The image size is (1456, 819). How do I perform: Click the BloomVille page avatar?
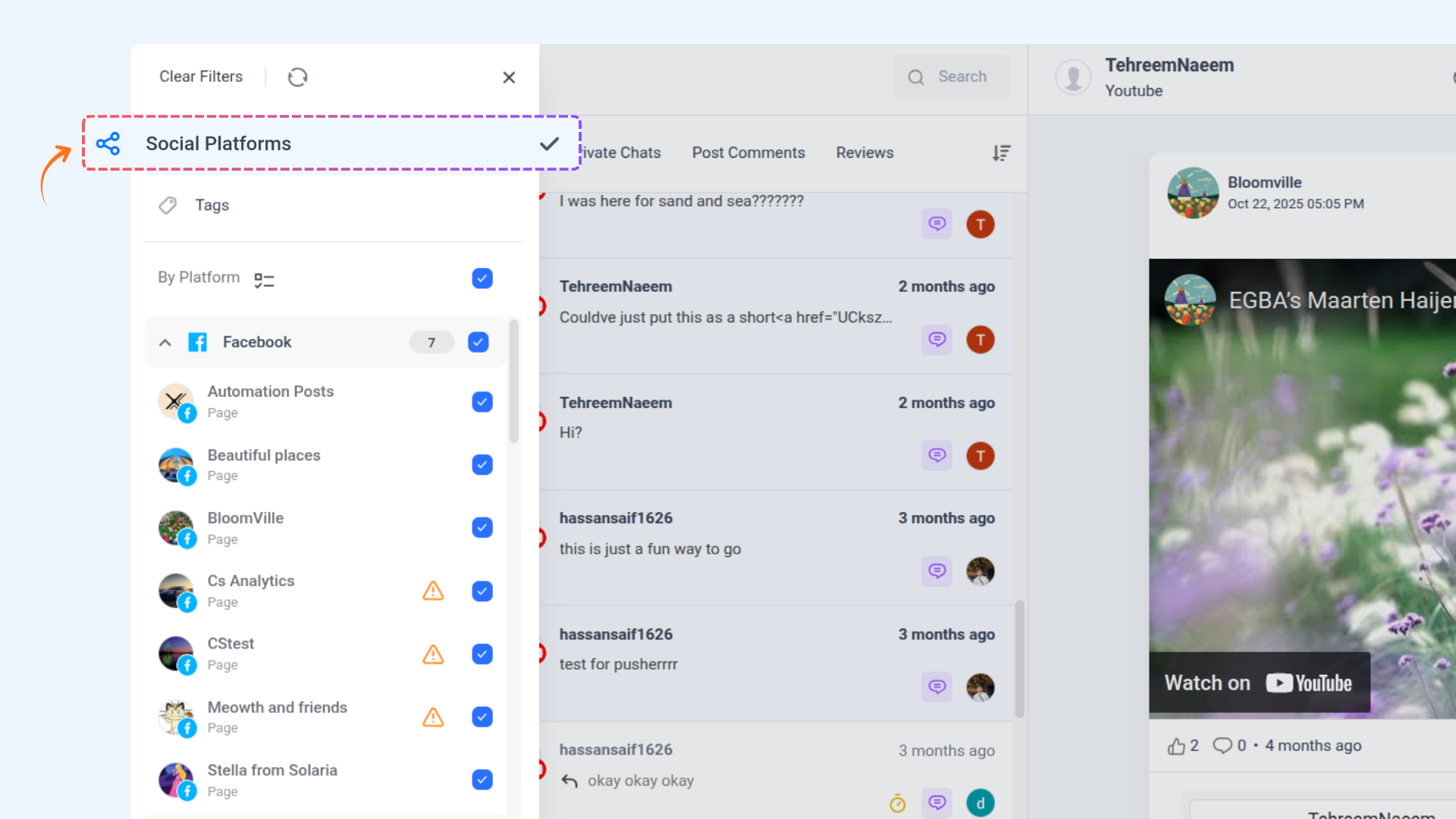point(177,528)
